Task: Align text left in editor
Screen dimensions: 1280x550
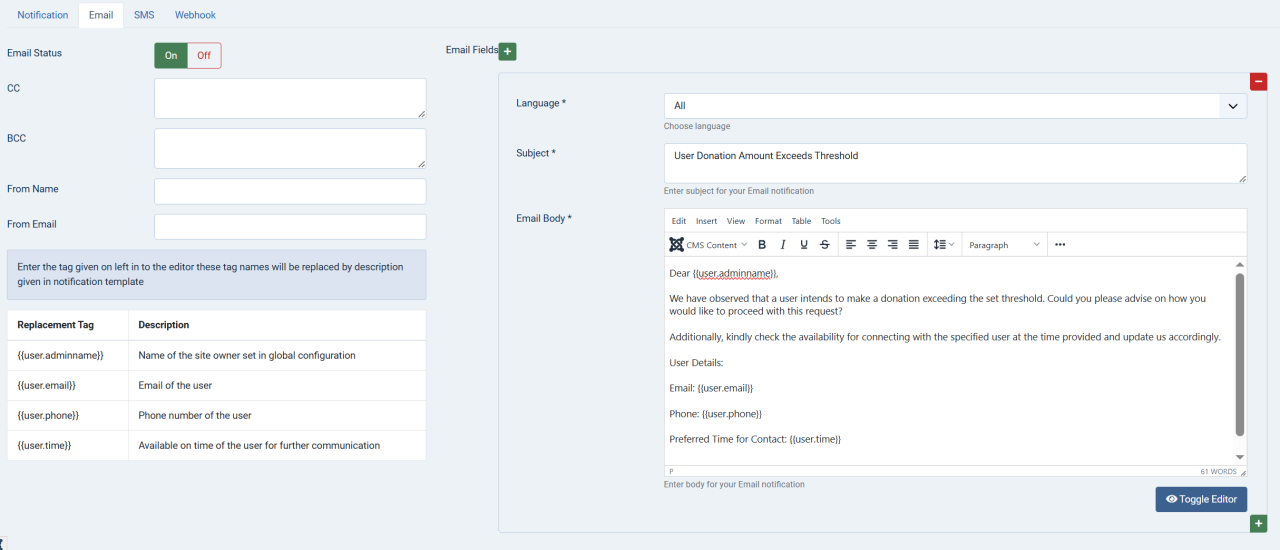Action: point(851,245)
